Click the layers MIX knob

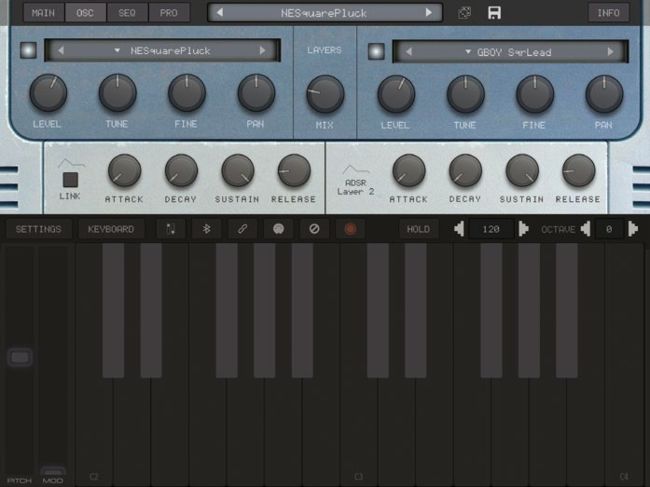[325, 94]
